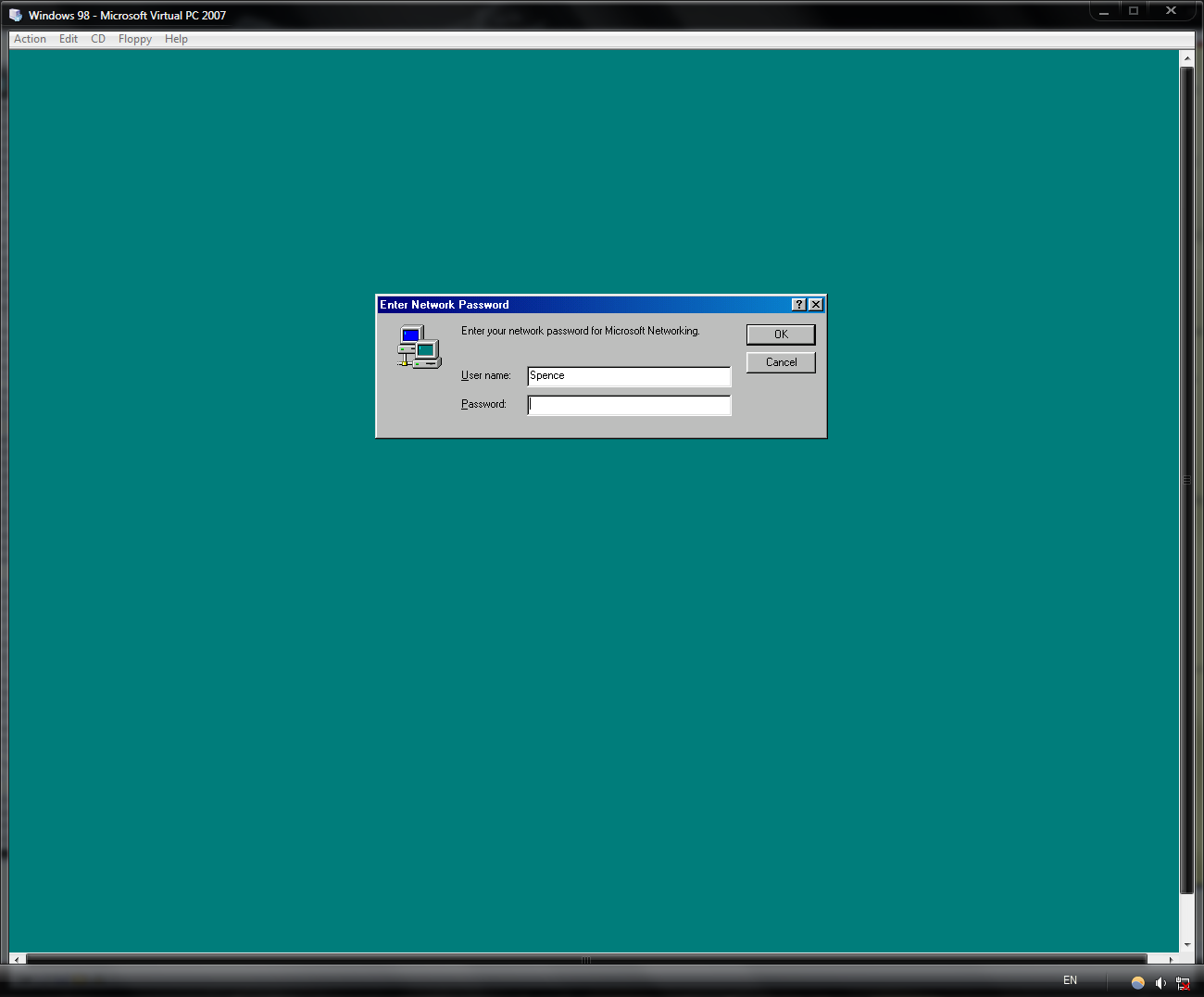Screen dimensions: 1204x997
Task: Click the "Enter Network Password" dialog title
Action: [x=445, y=305]
